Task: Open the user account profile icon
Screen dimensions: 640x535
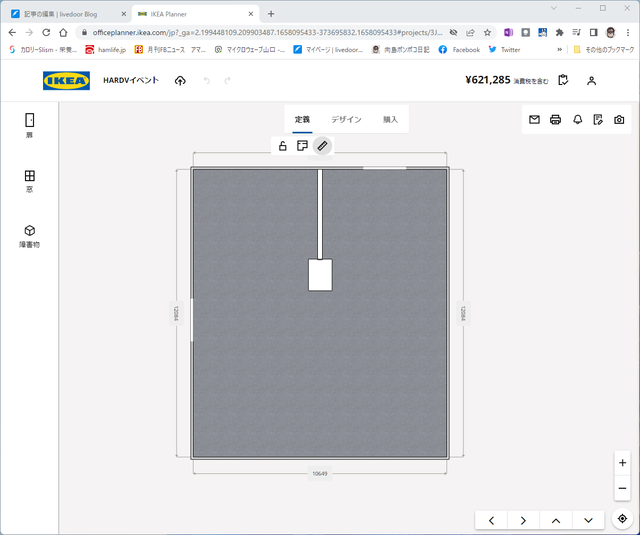Action: tap(591, 80)
